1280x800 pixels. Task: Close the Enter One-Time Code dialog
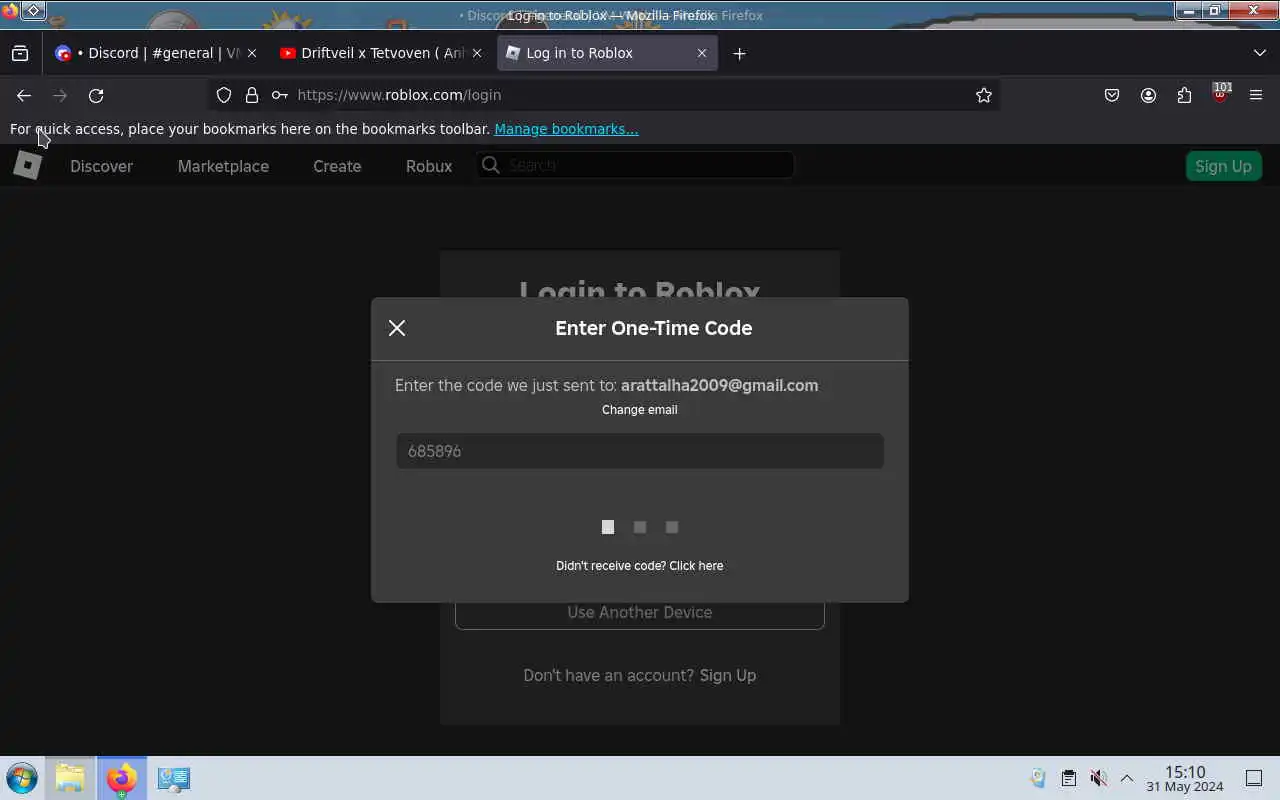coord(397,328)
